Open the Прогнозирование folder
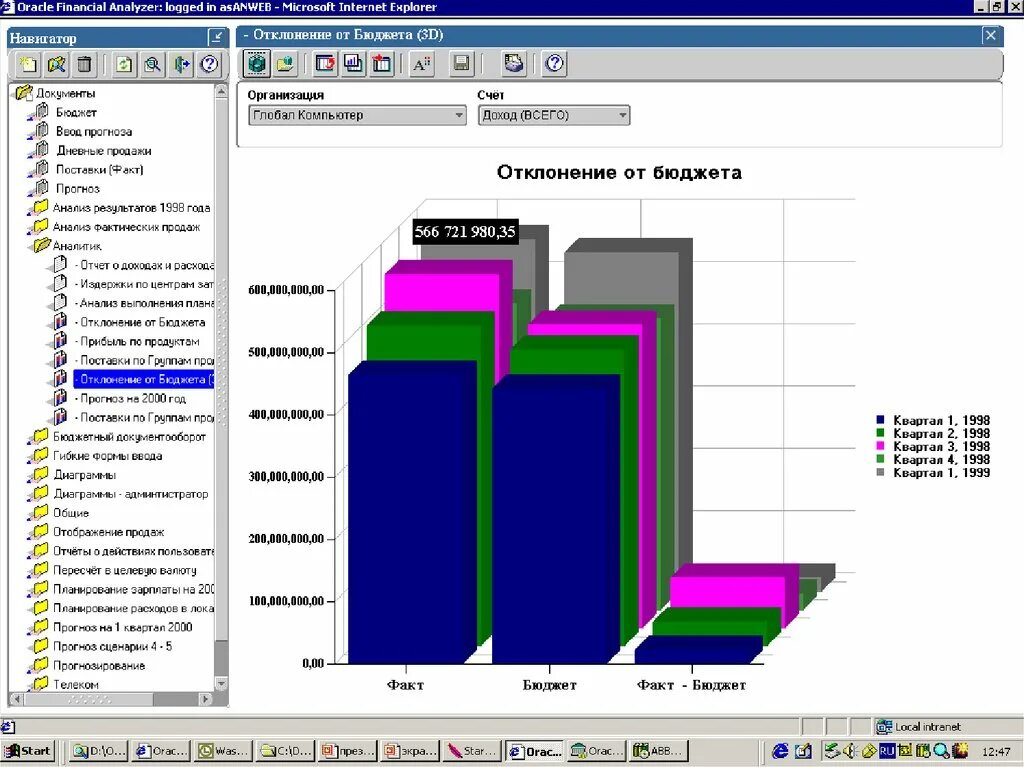The width and height of the screenshot is (1024, 767). (x=99, y=665)
